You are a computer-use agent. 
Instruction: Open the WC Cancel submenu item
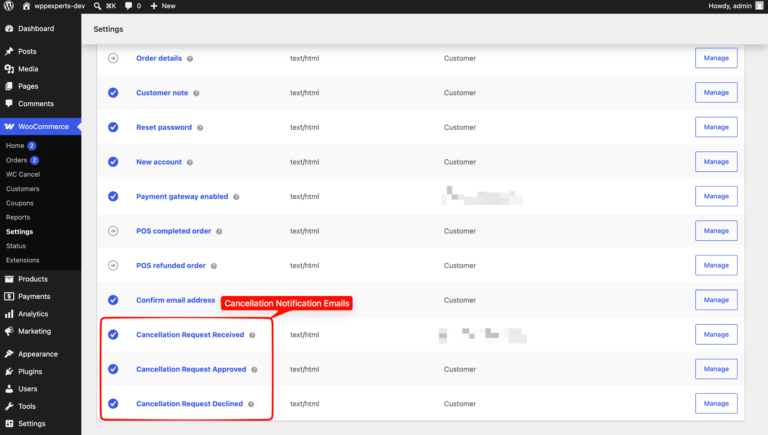23,174
